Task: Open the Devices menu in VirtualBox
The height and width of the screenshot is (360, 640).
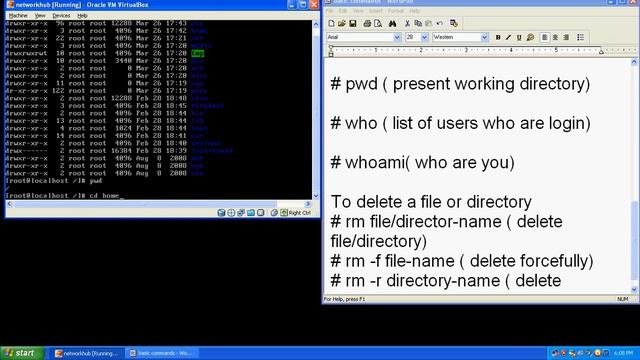Action: tap(61, 16)
